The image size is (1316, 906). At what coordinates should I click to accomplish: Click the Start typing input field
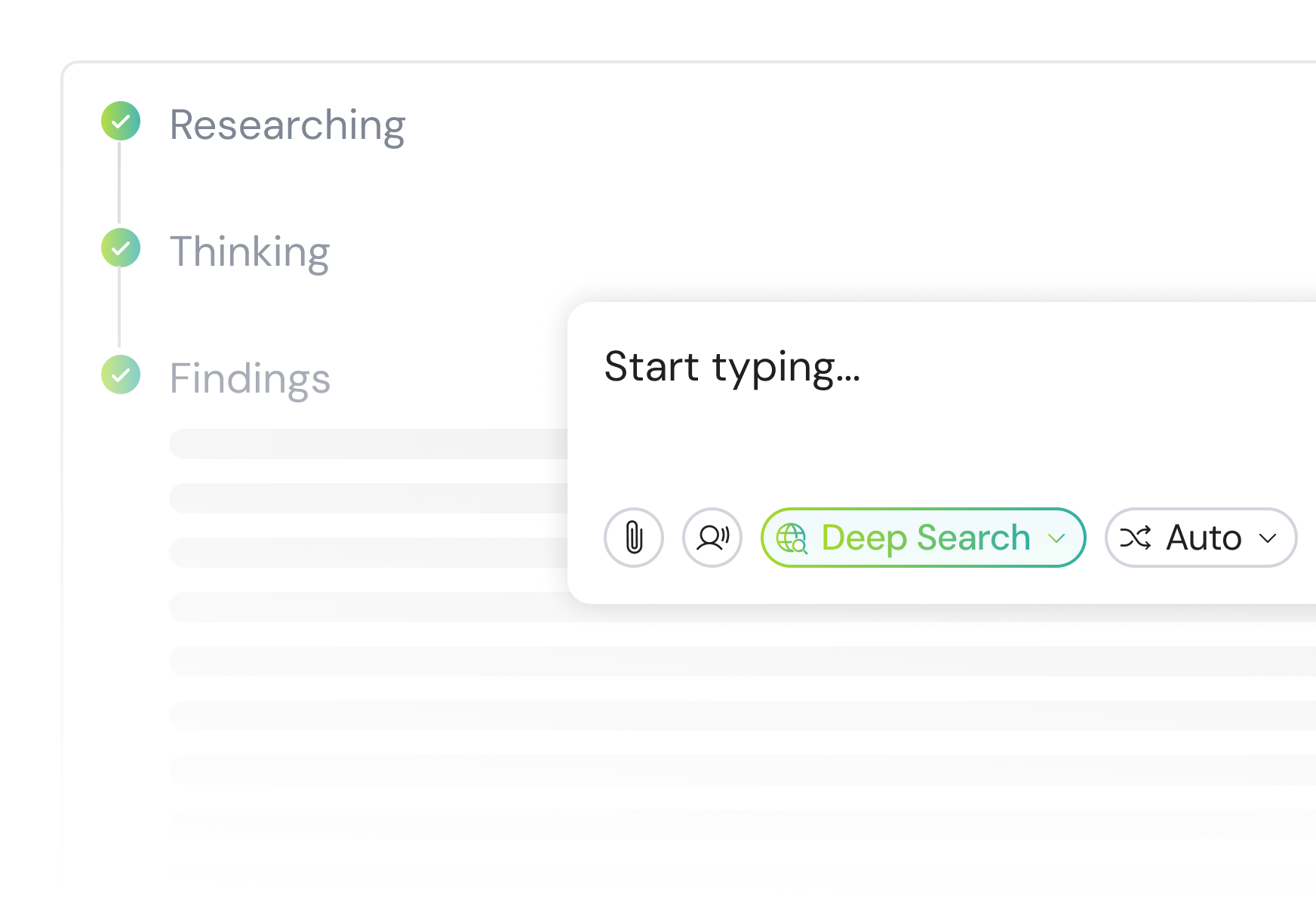coord(732,368)
